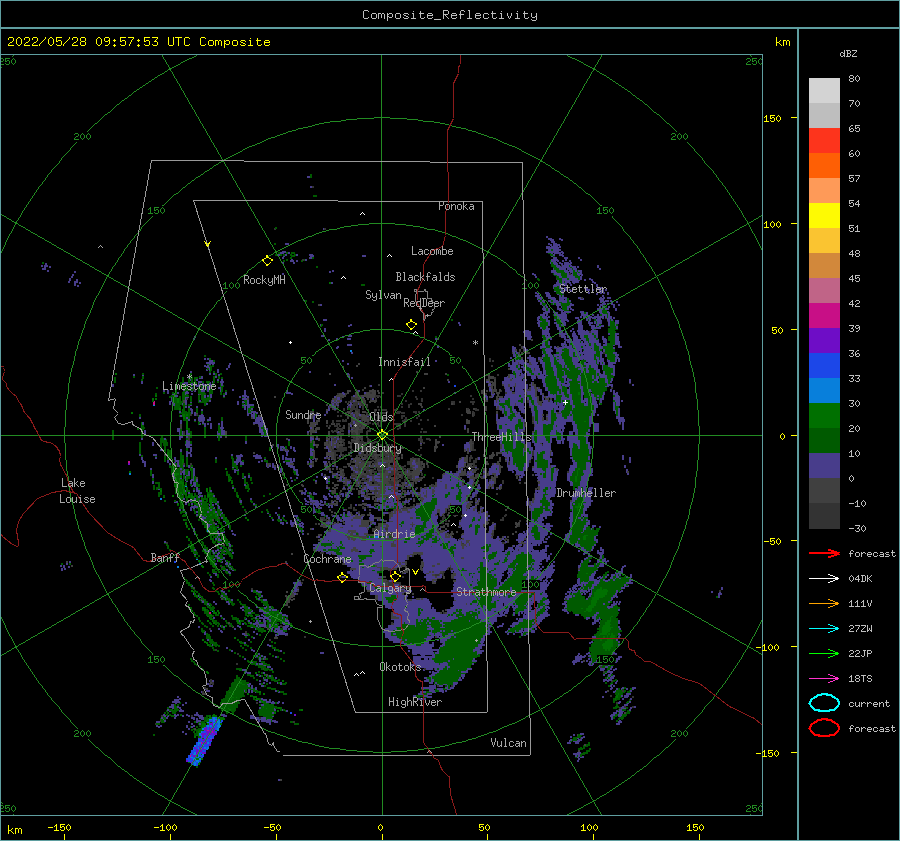
Task: Click the ThreeHills city label
Action: point(502,437)
